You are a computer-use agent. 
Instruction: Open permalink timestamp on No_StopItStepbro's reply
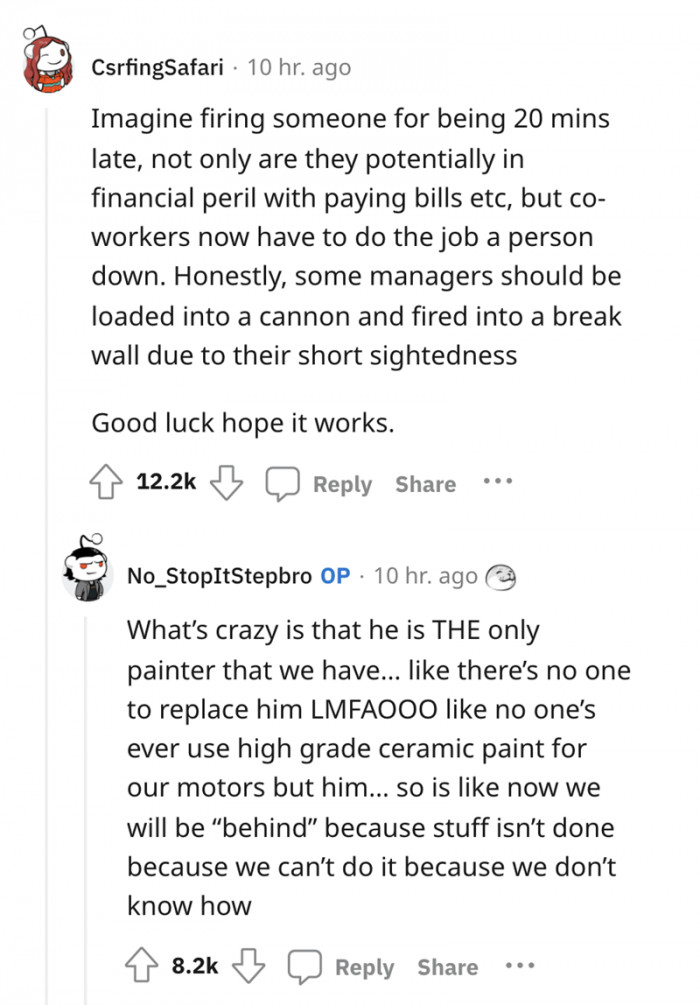(x=425, y=576)
